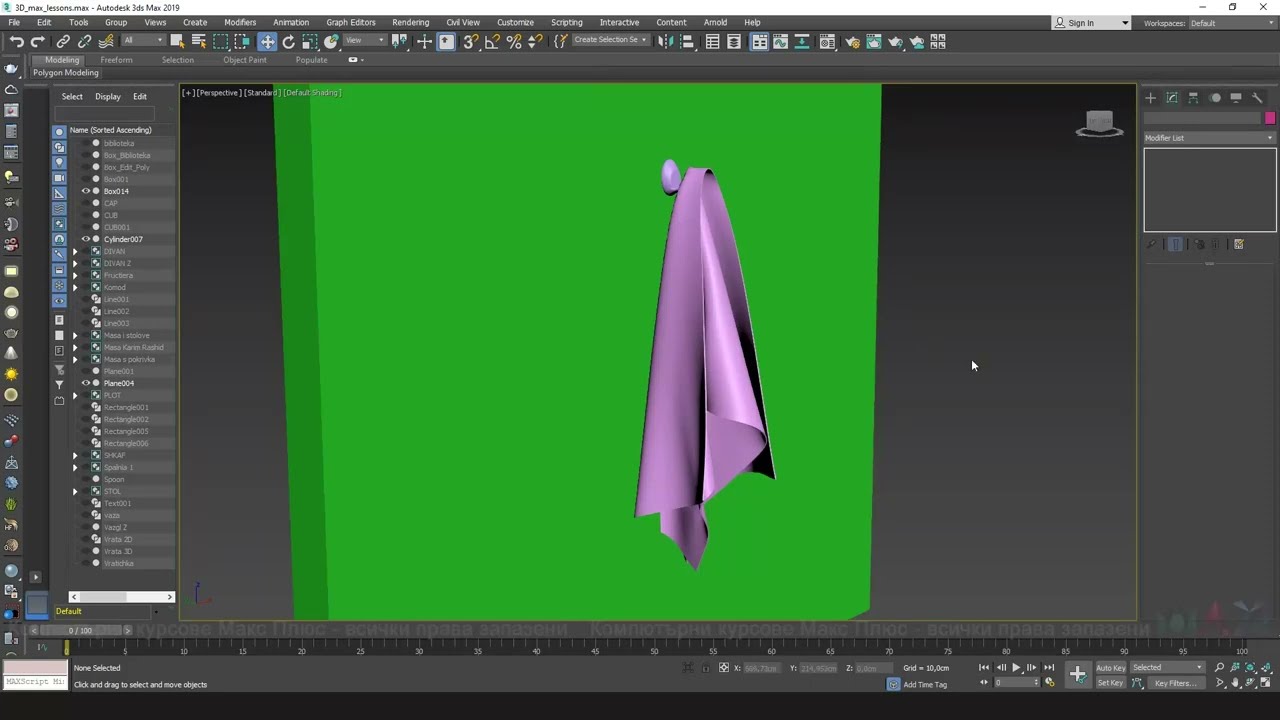Image resolution: width=1280 pixels, height=720 pixels.
Task: Open the Schematic View icon
Action: pyautogui.click(x=802, y=41)
